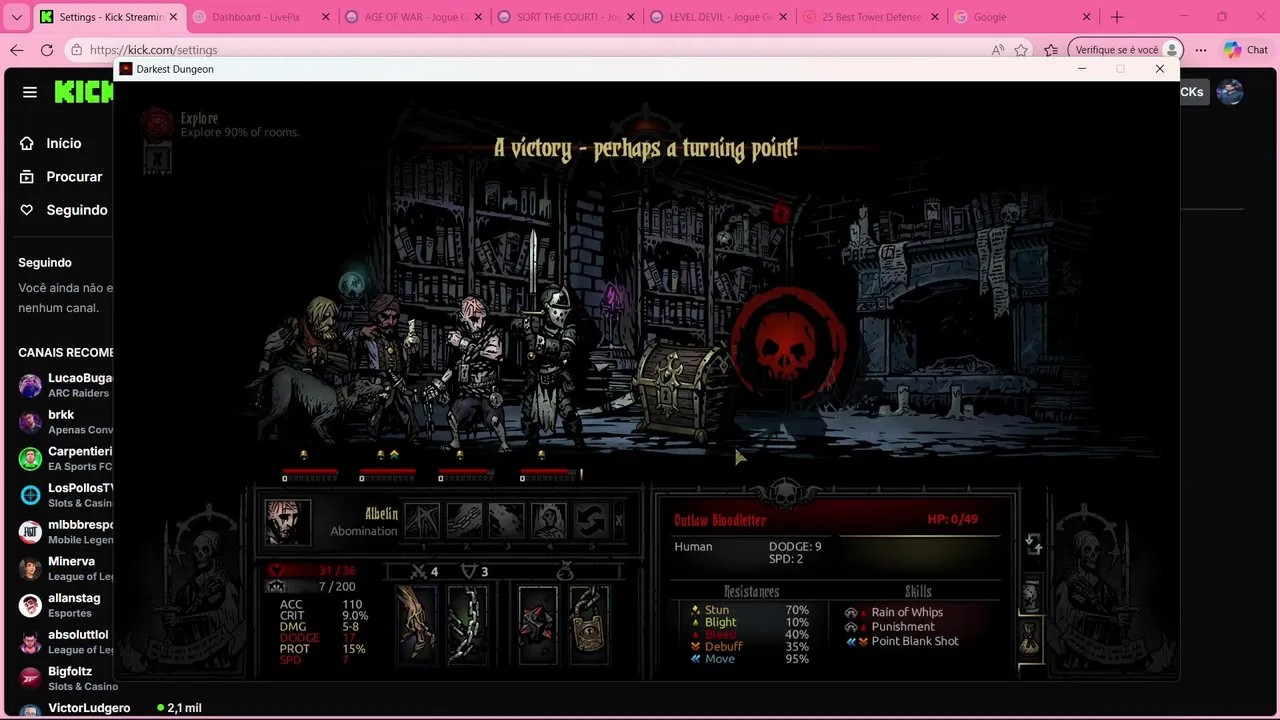
Task: Open the Kick hamburger menu
Action: [x=30, y=92]
